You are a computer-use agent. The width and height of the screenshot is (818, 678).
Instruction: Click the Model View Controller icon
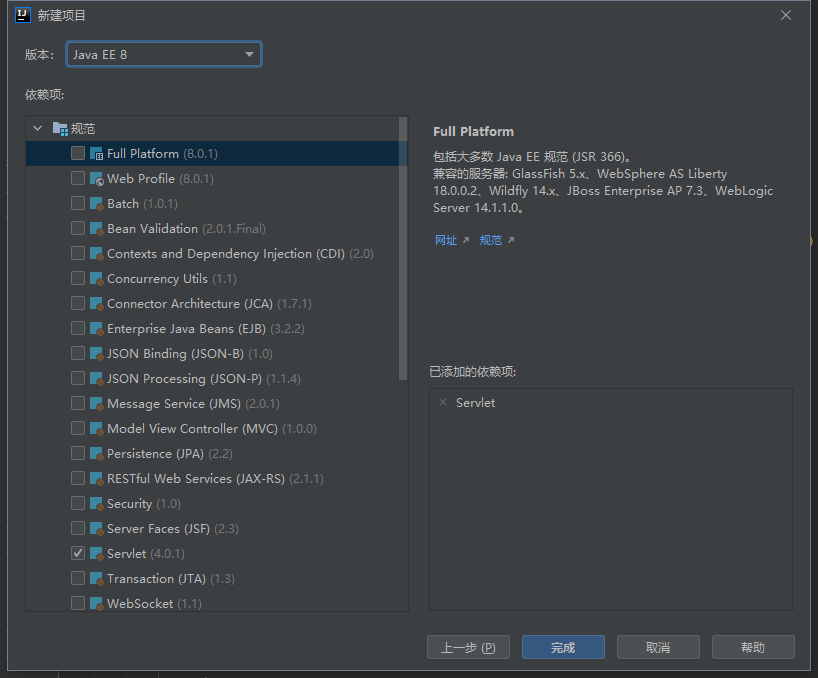96,429
